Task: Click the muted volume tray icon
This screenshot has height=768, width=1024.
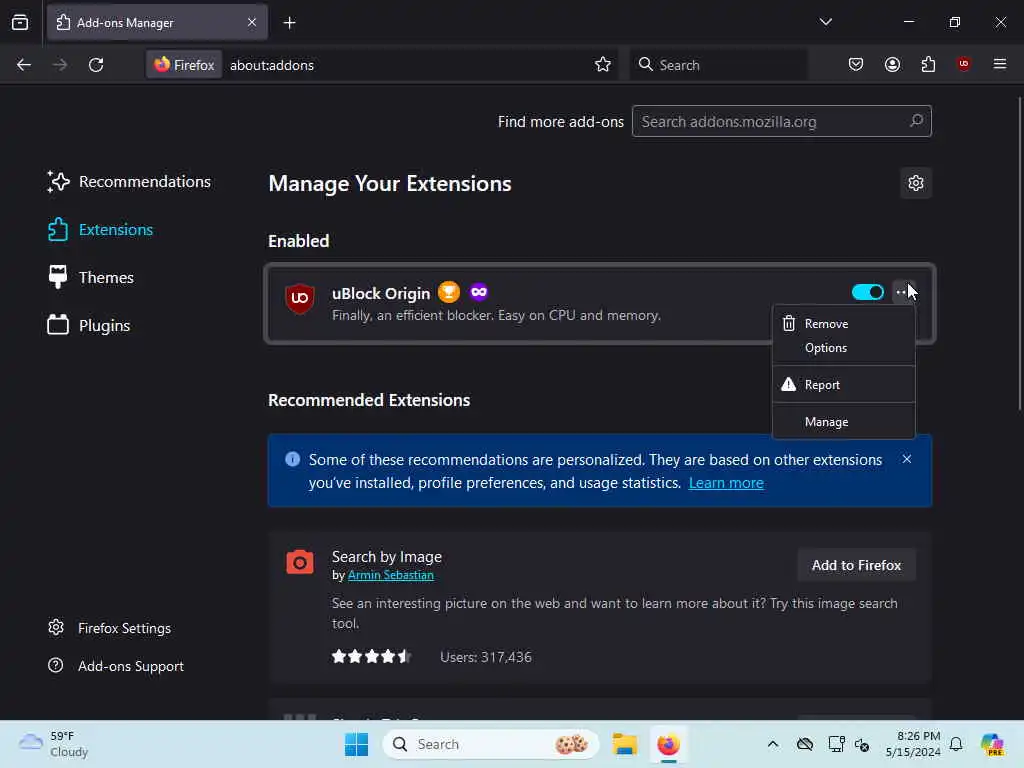Action: click(861, 744)
